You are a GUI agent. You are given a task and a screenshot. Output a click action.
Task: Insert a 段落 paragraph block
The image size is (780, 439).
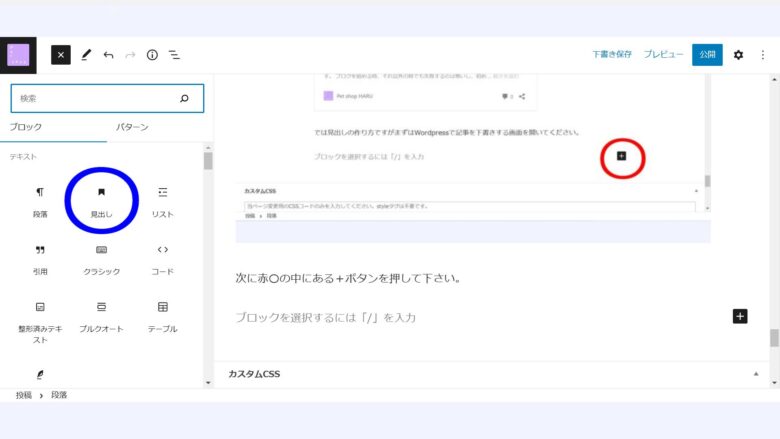click(x=40, y=202)
